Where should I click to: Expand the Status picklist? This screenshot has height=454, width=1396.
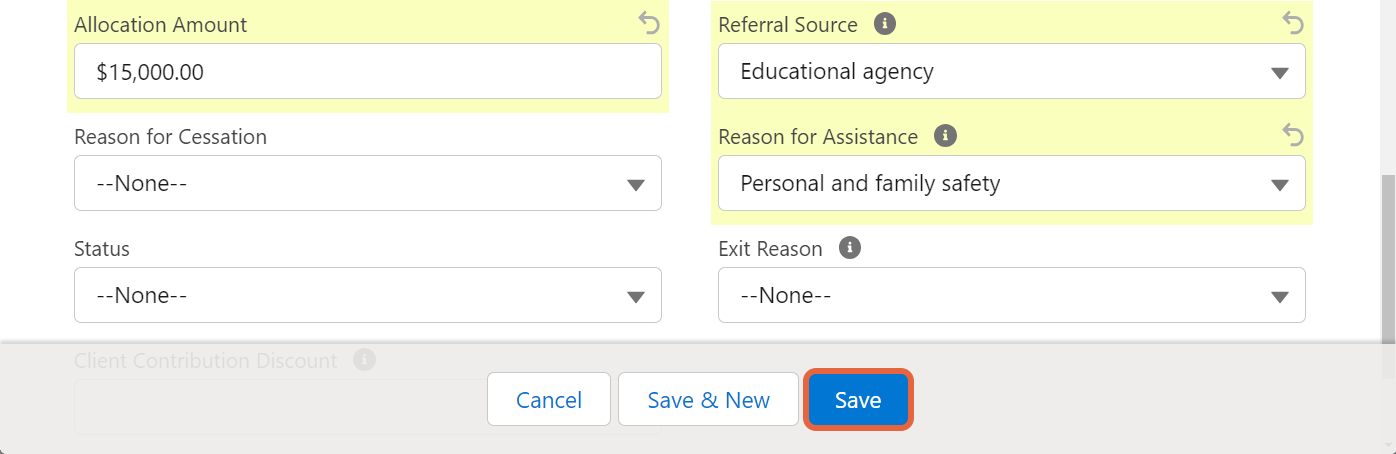coord(368,295)
